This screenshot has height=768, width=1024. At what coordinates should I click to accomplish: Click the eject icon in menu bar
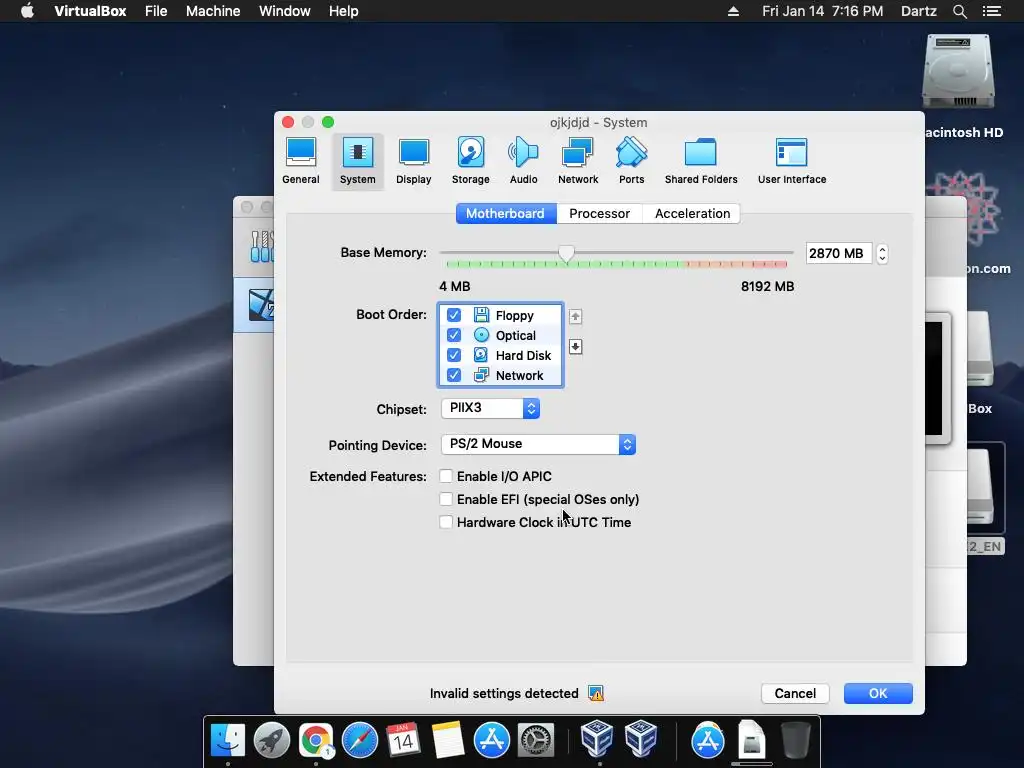pyautogui.click(x=733, y=11)
